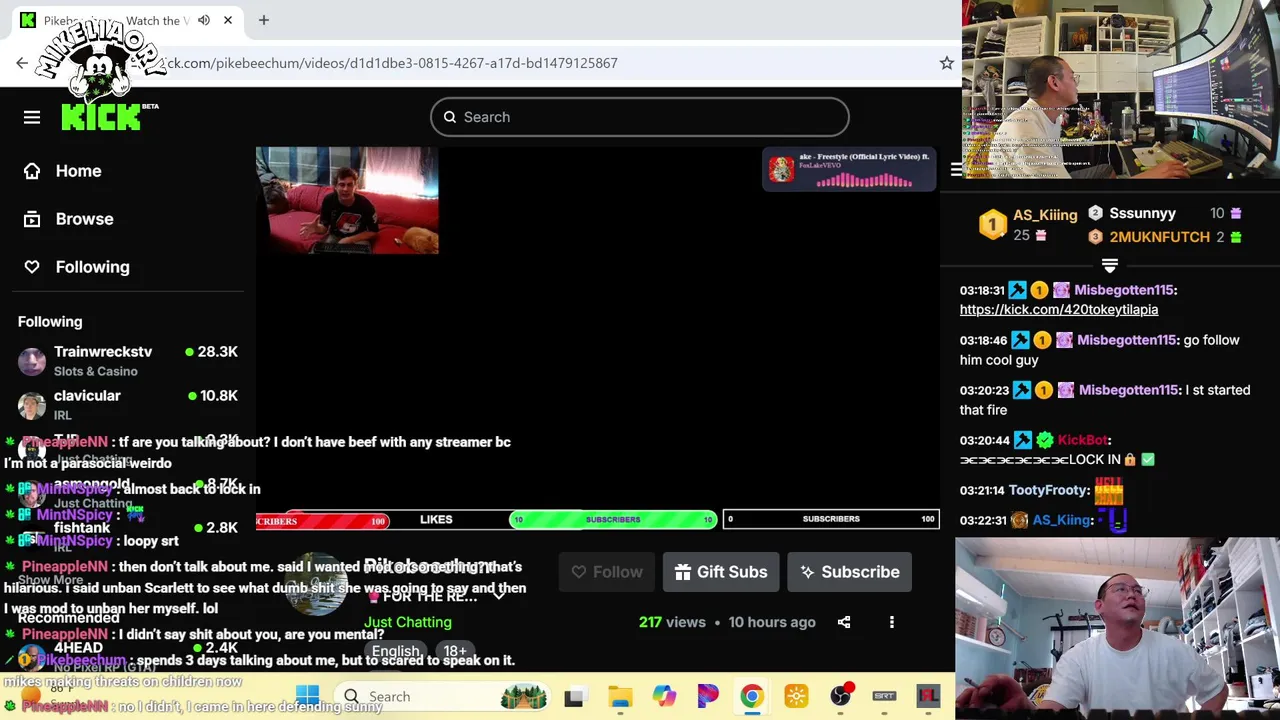Open OBS Studio from the taskbar

coord(840,696)
